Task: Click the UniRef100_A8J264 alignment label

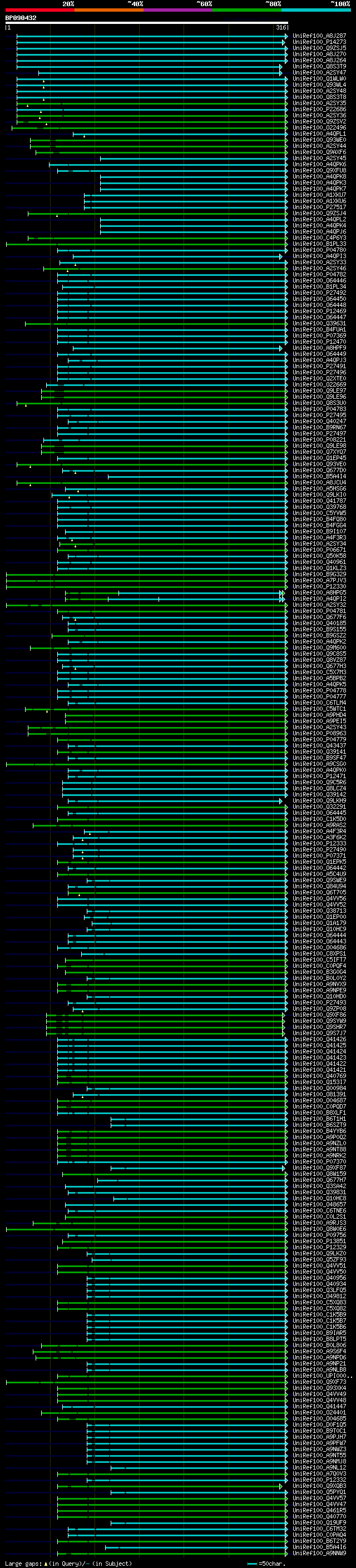Action: (319, 60)
